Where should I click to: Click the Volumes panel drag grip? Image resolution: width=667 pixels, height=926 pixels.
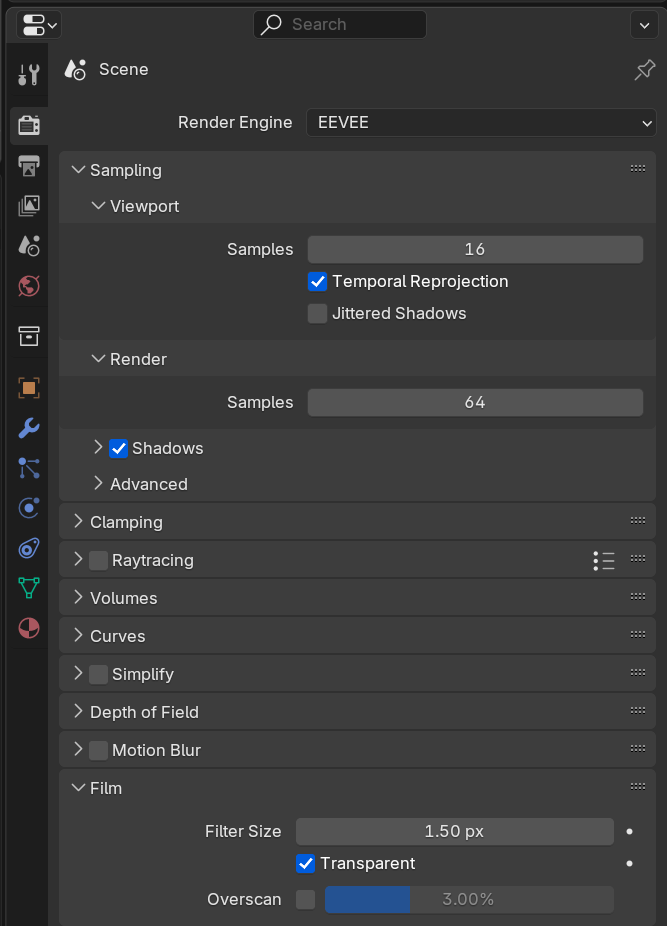point(637,596)
